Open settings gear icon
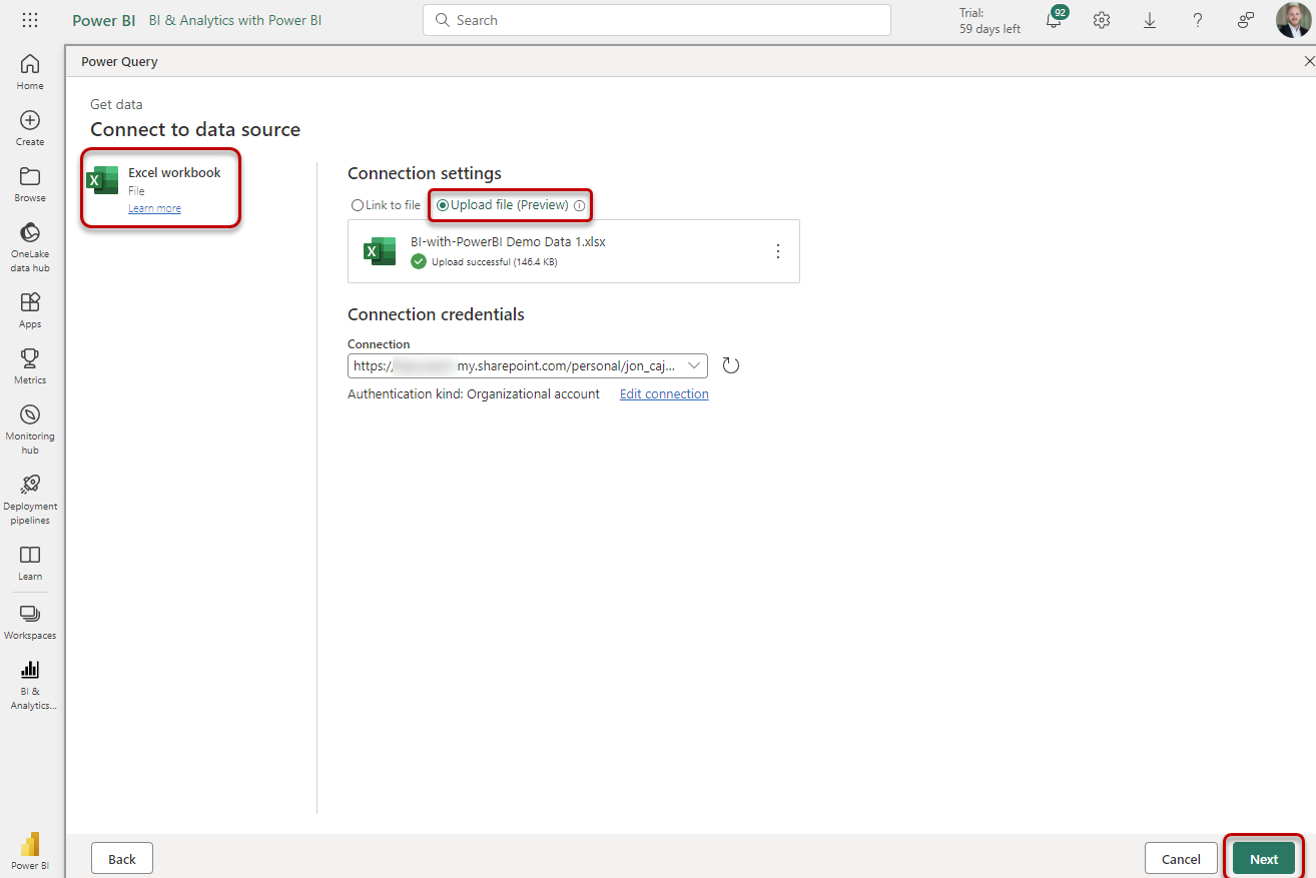Screen dimensions: 1316x878 pyautogui.click(x=1102, y=20)
